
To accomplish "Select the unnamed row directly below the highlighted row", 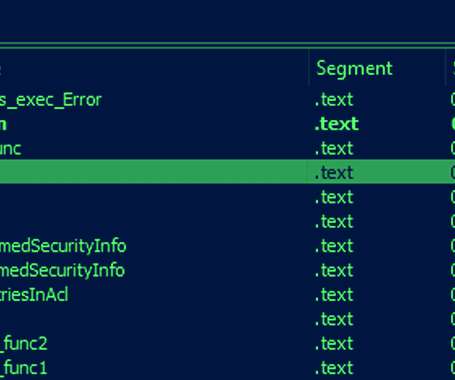I will tap(227, 197).
